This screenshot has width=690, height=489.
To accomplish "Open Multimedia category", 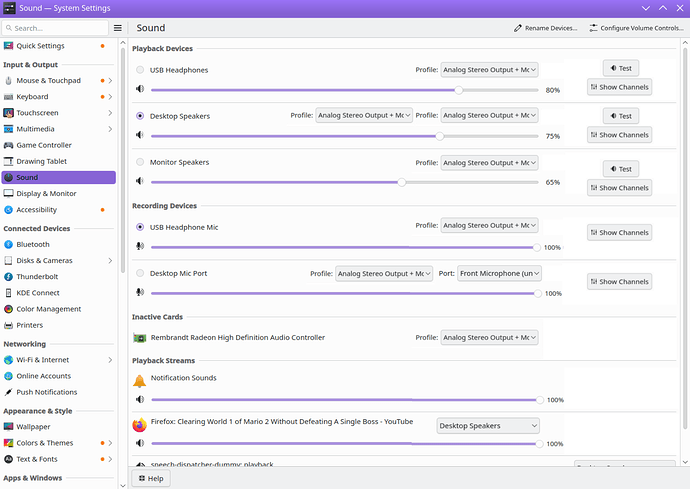I will point(58,129).
